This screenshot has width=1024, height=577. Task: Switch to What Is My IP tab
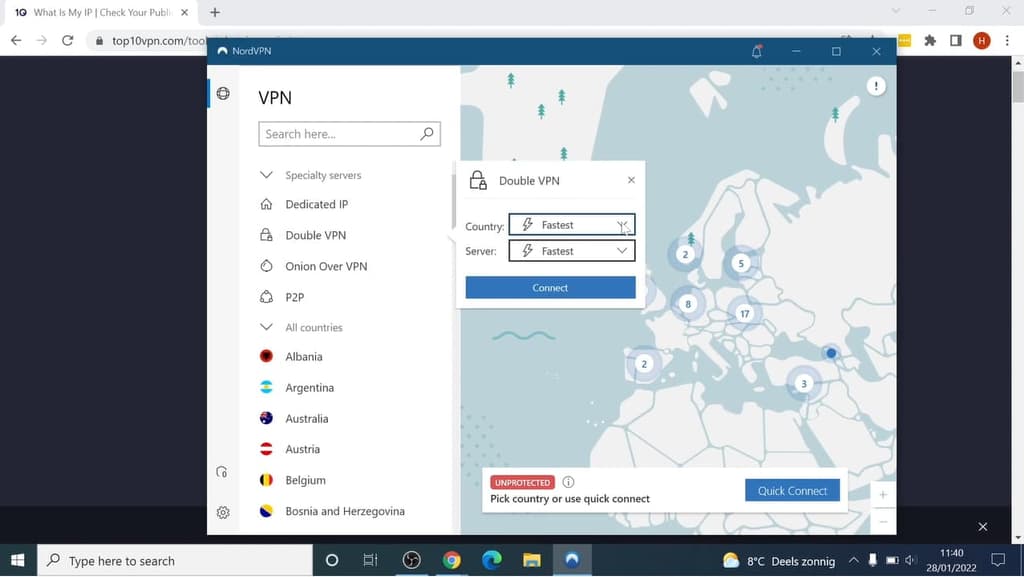(x=101, y=12)
